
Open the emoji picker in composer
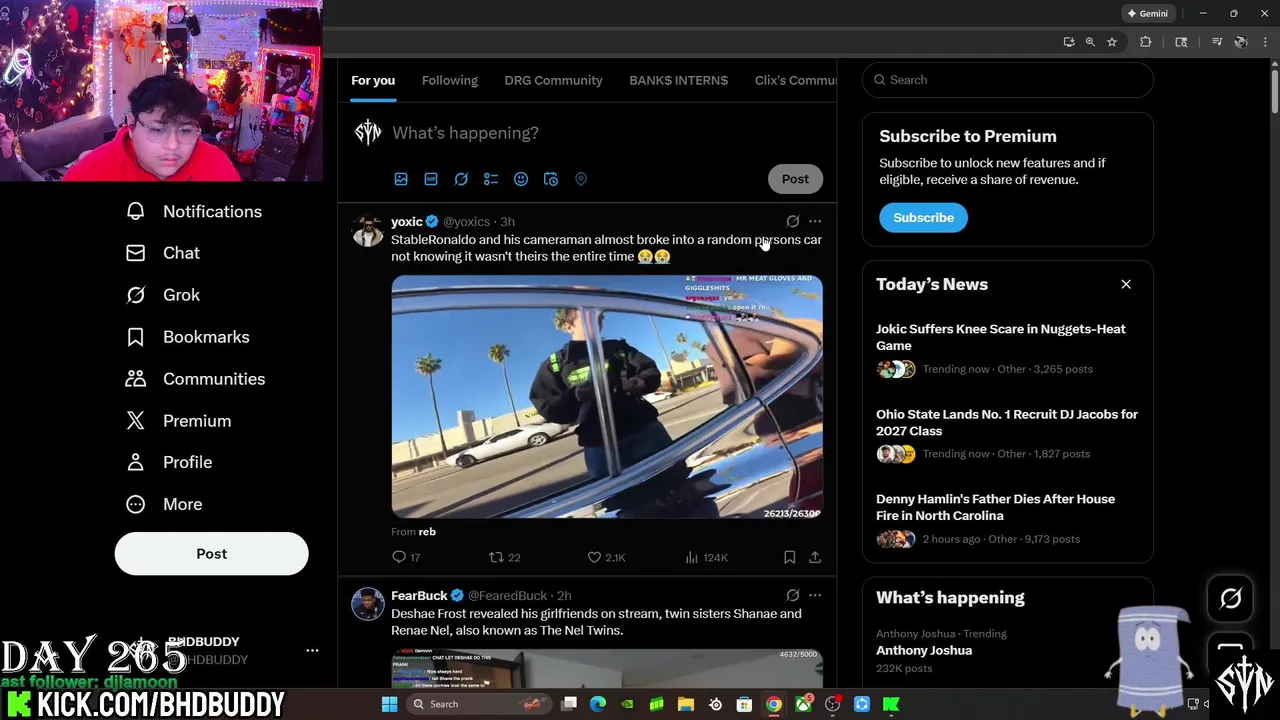pyautogui.click(x=521, y=179)
